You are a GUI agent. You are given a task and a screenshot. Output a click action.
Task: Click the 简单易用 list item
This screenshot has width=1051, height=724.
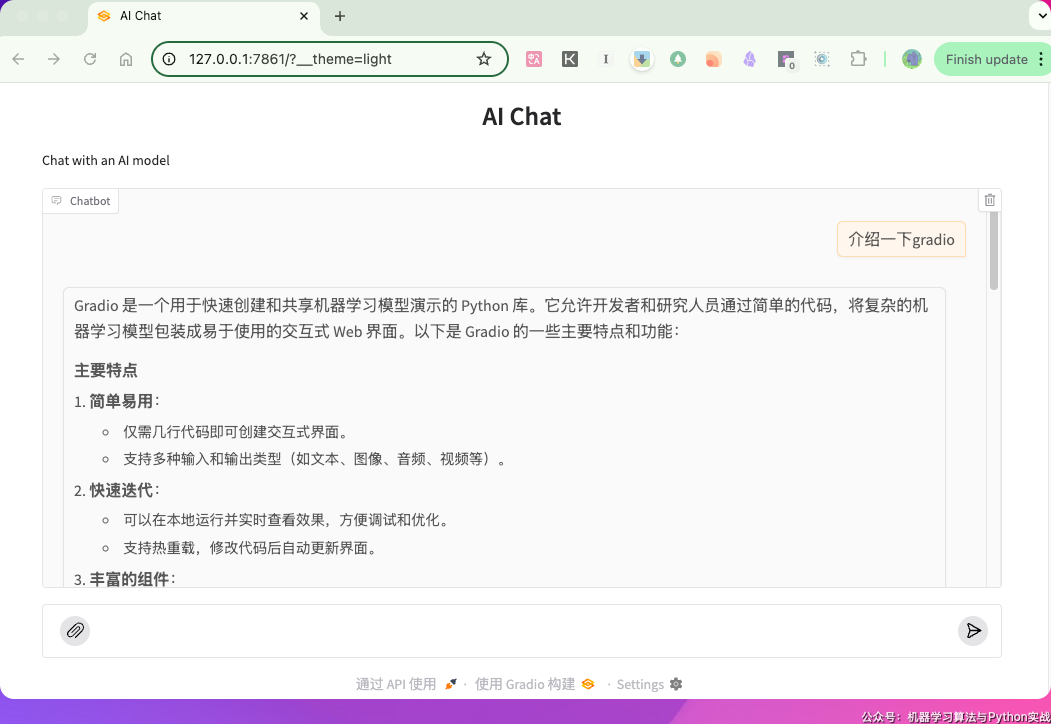(x=117, y=401)
